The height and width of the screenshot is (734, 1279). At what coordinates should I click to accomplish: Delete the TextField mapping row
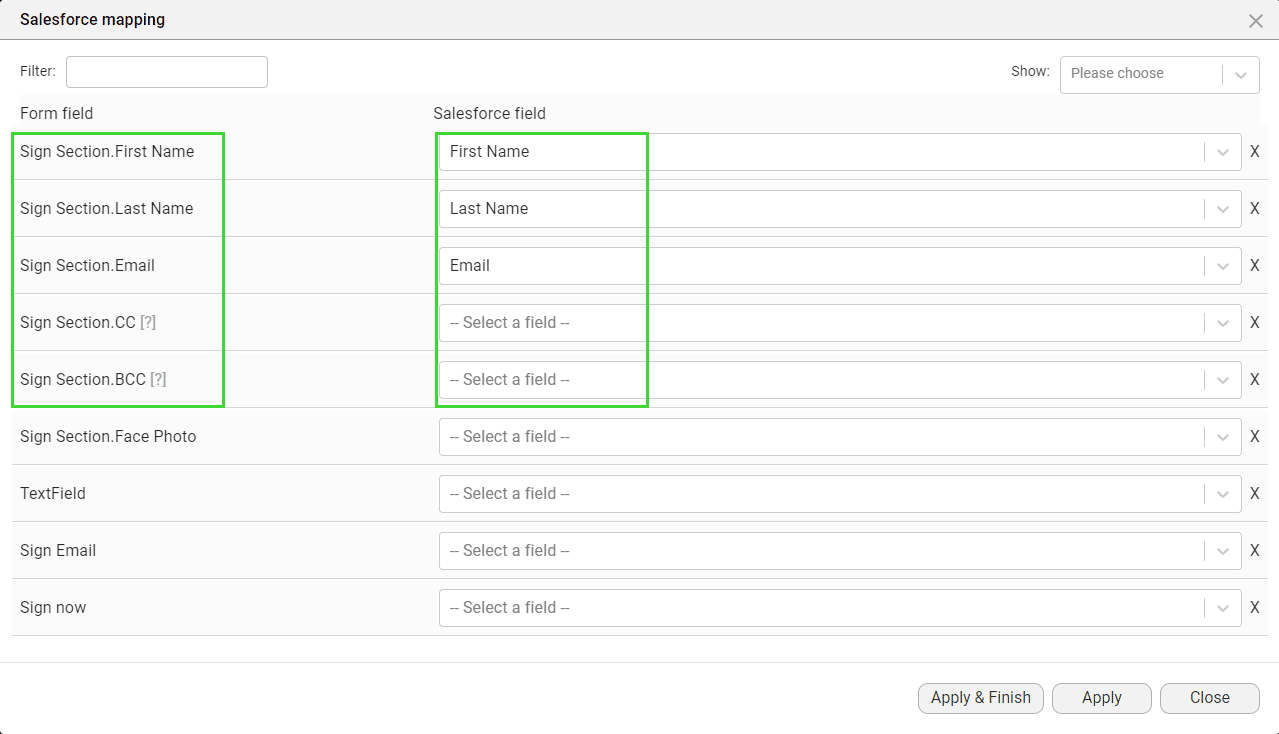point(1255,493)
